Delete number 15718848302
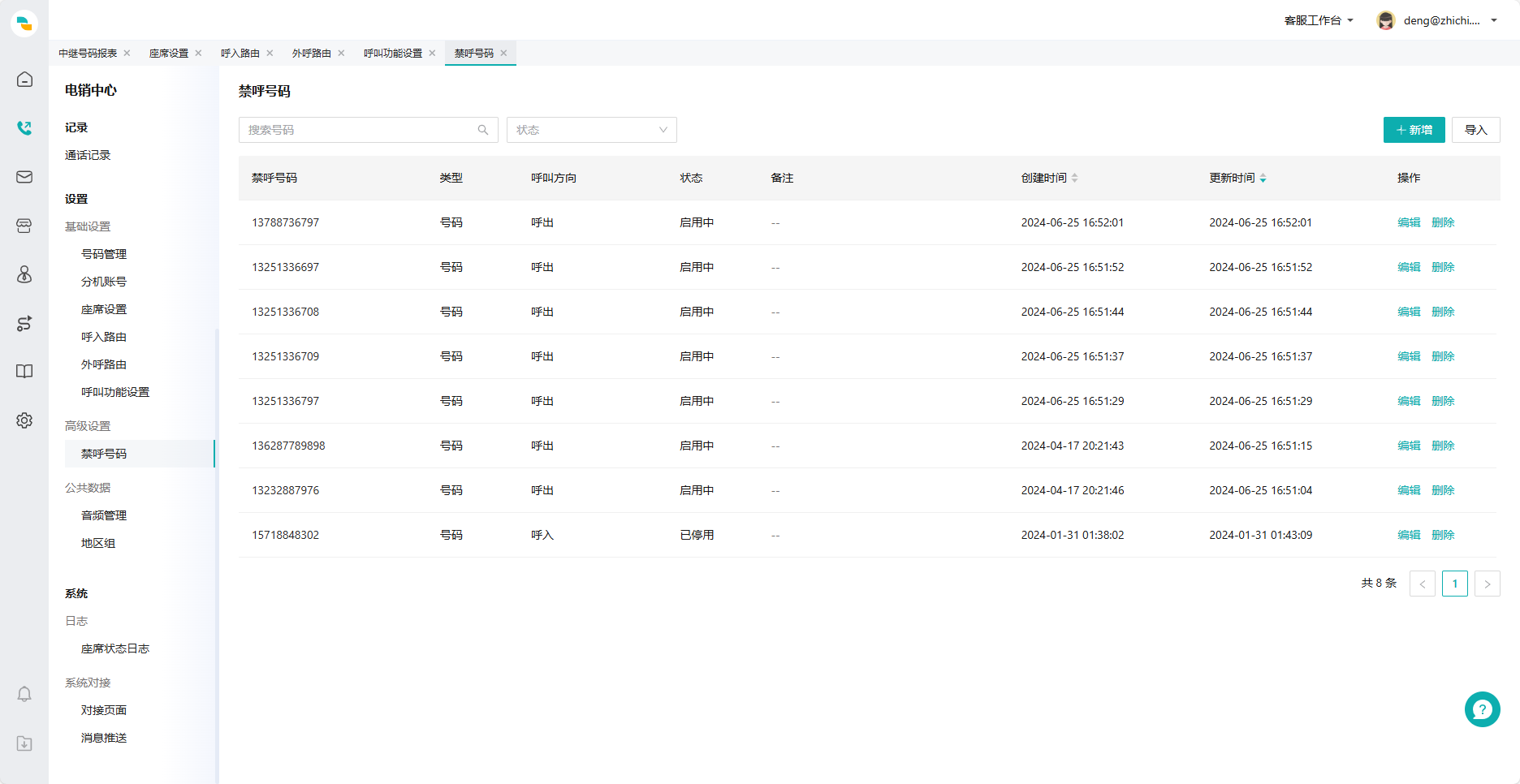The height and width of the screenshot is (784, 1520). (x=1443, y=535)
